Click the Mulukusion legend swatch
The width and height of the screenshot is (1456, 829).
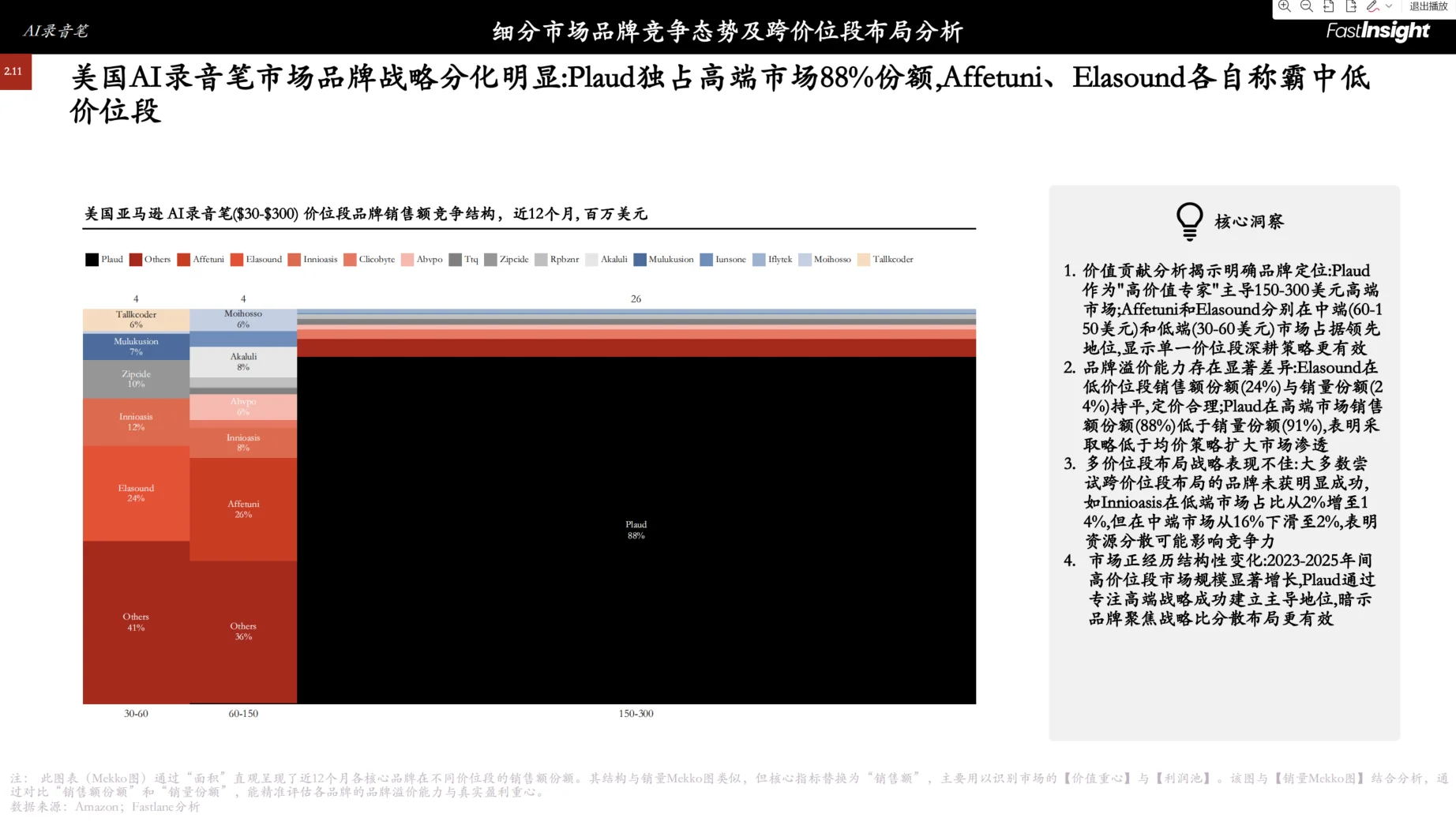640,260
